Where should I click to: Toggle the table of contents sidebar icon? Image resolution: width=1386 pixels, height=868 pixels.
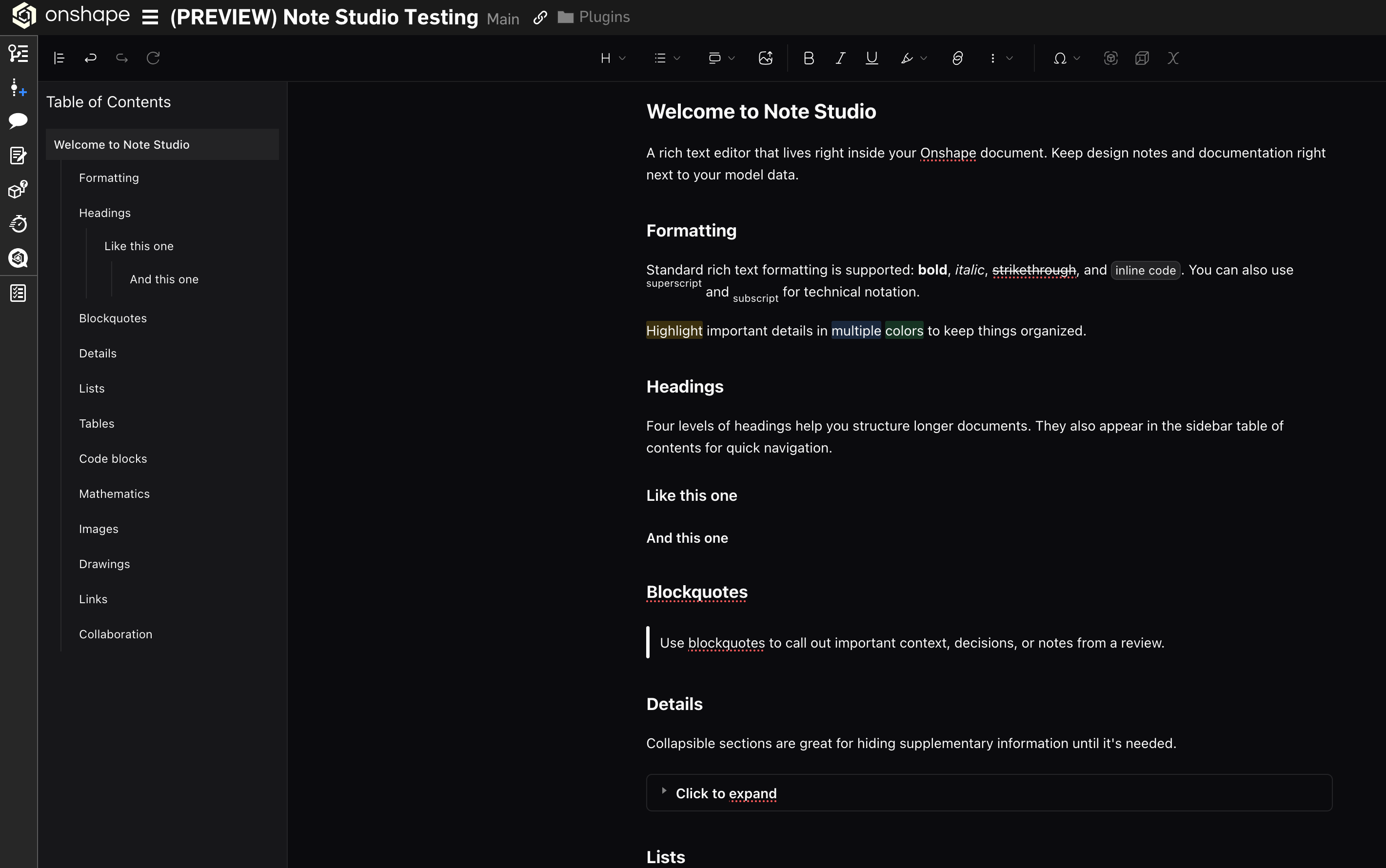[59, 58]
